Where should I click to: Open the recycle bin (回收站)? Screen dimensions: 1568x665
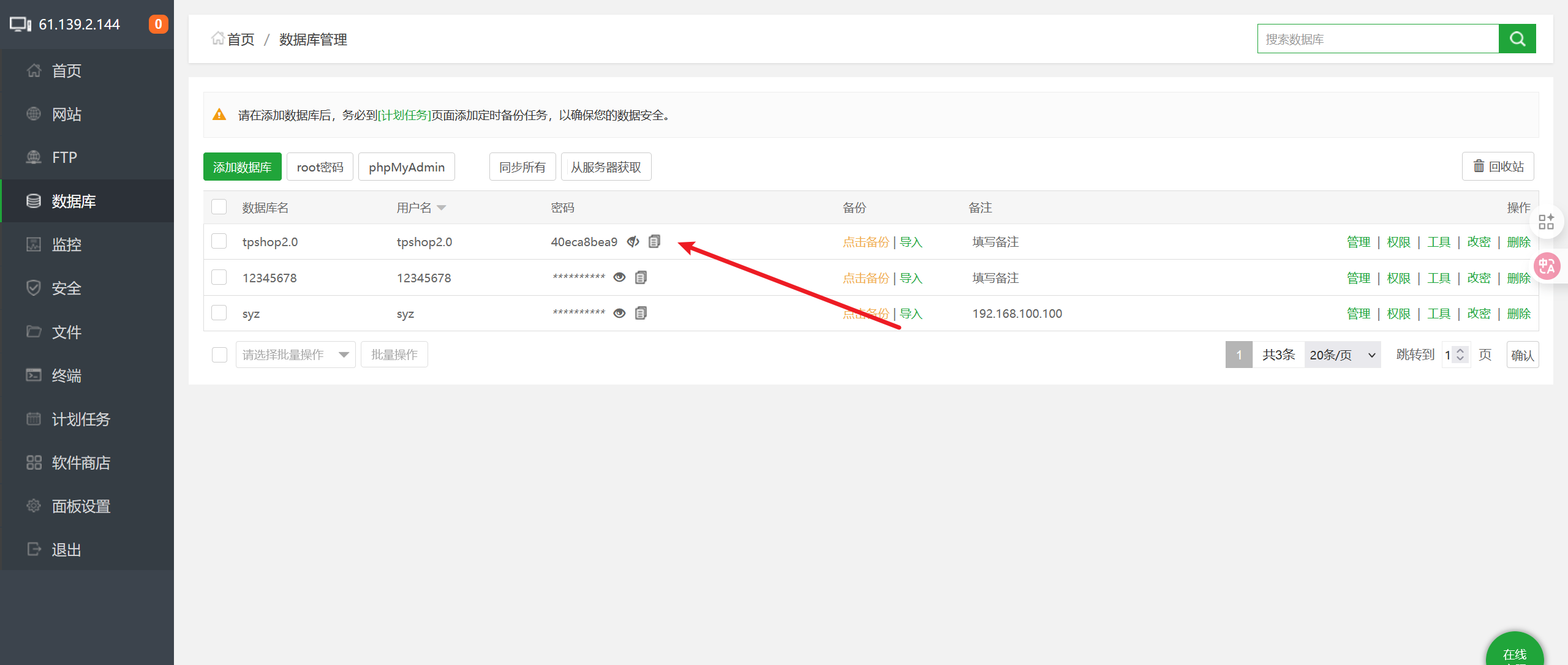coord(1498,167)
